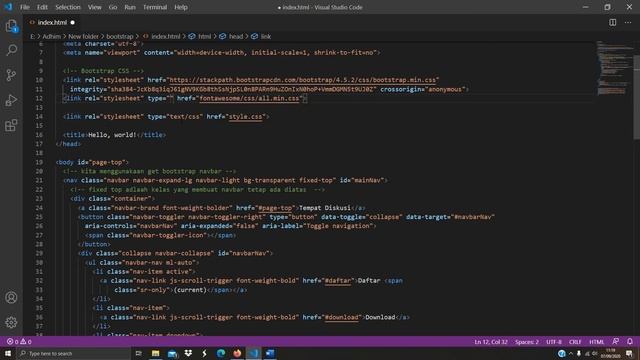Open the File menu
The width and height of the screenshot is (640, 360).
pos(25,7)
